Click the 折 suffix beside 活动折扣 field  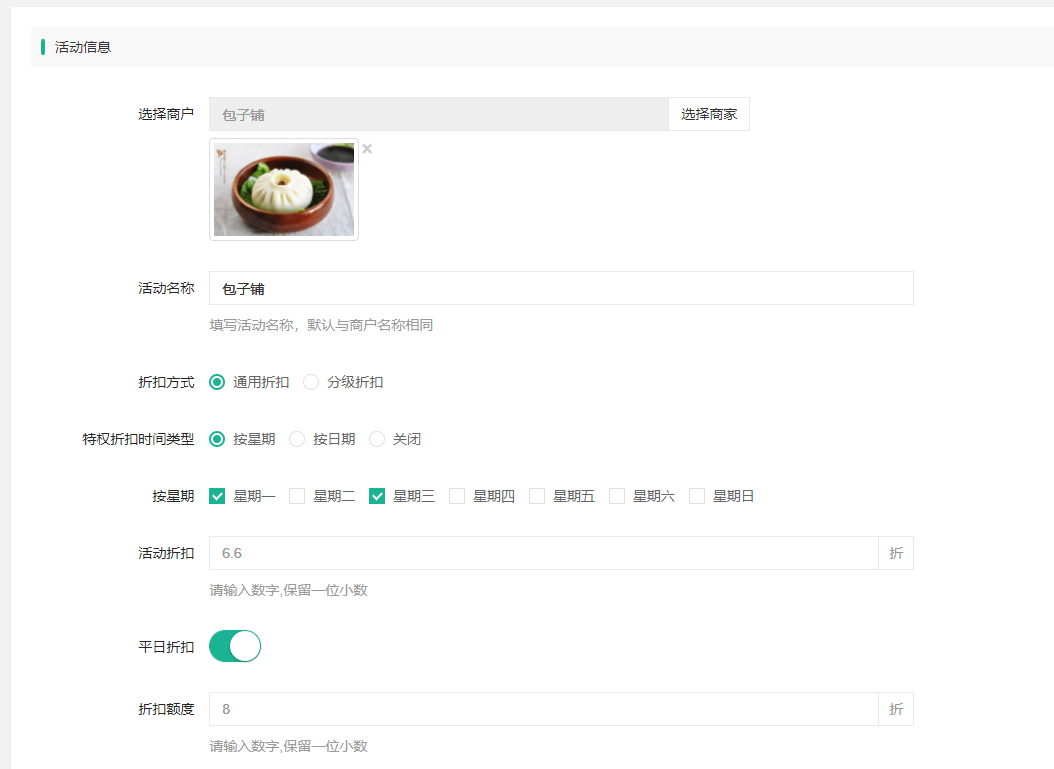tap(896, 553)
